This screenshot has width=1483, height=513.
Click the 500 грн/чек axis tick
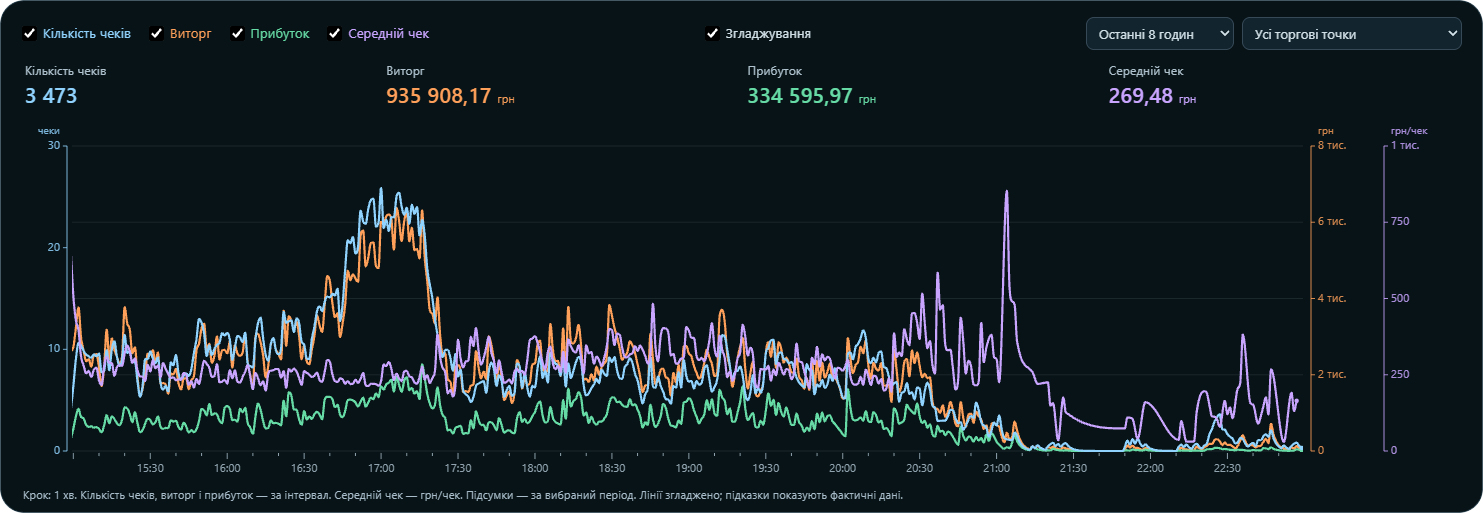pyautogui.click(x=1400, y=298)
